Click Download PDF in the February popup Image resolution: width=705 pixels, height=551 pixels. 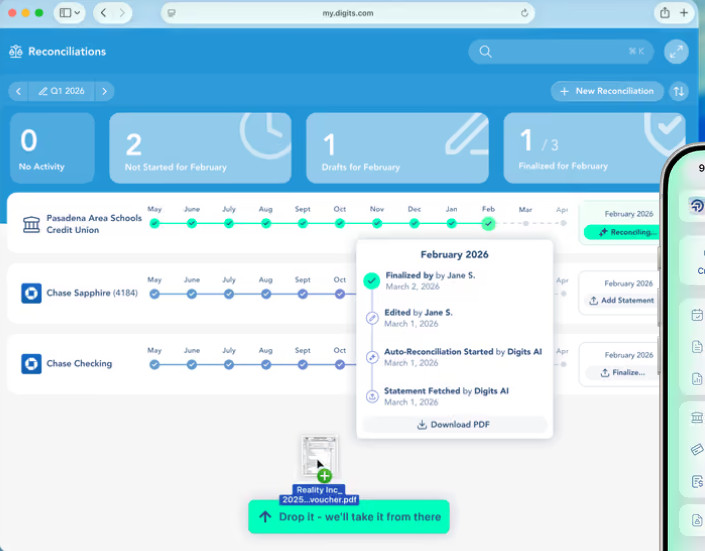pyautogui.click(x=454, y=425)
